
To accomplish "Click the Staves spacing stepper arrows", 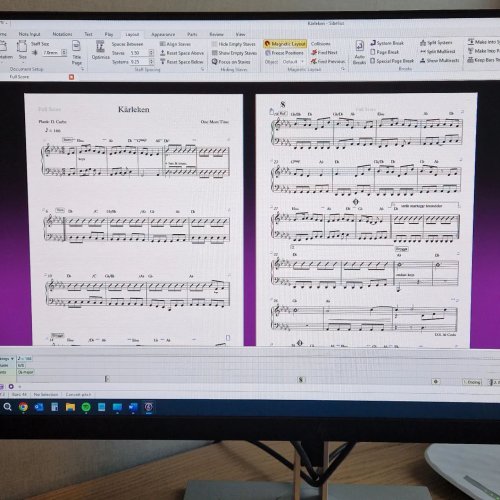I will click(x=151, y=53).
